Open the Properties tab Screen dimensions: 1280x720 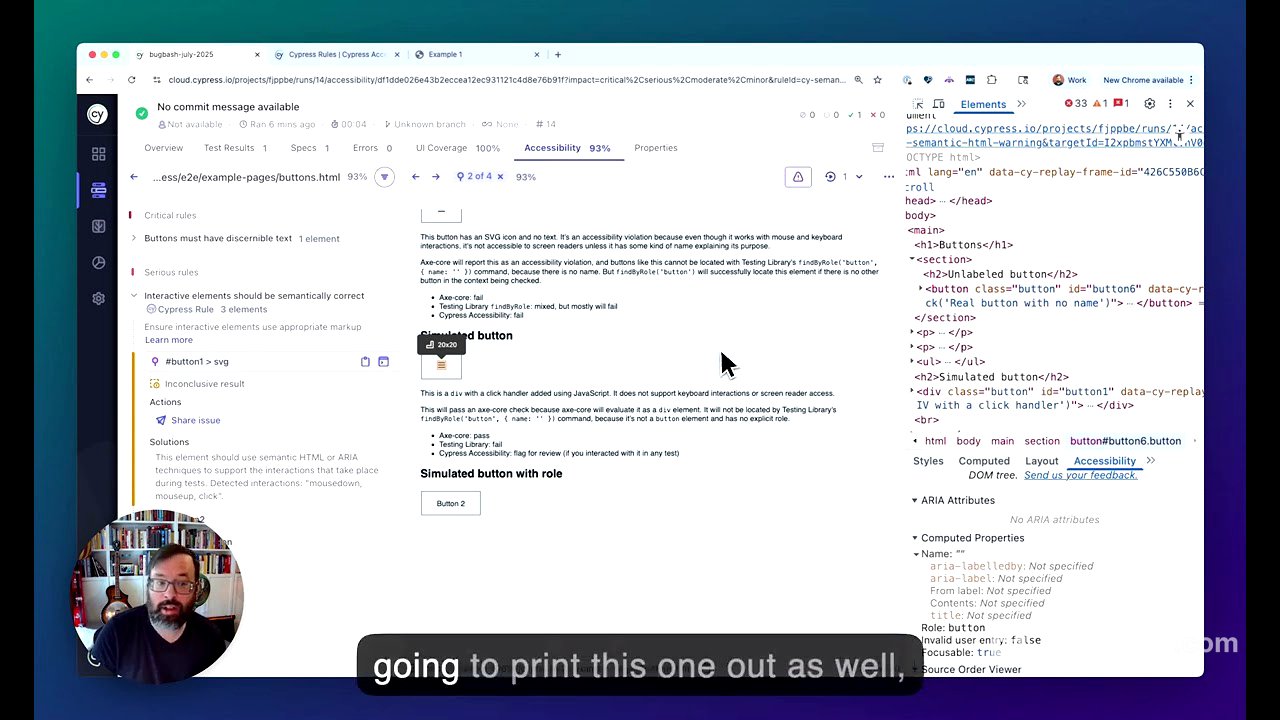tap(656, 148)
